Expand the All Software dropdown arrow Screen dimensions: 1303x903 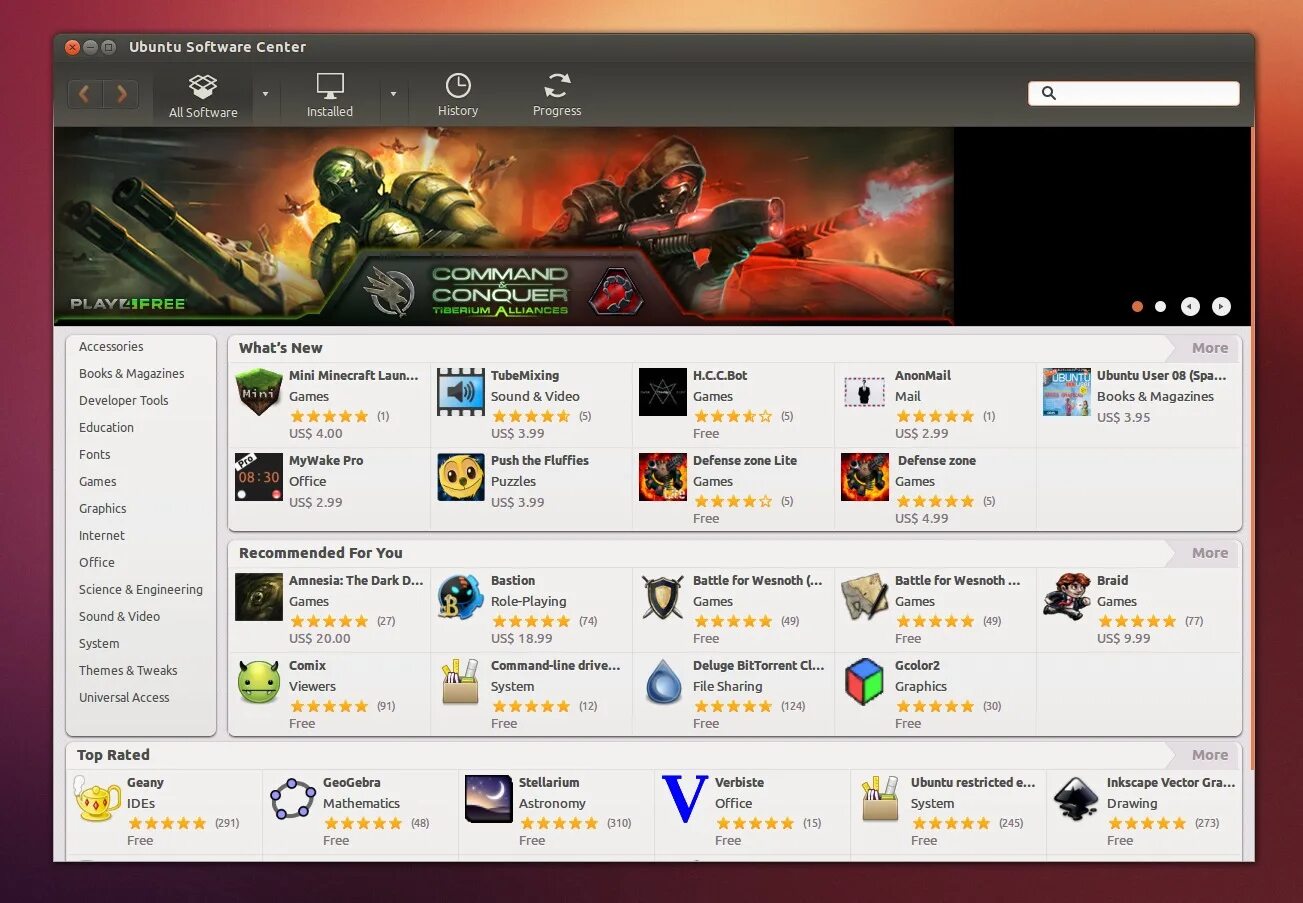(265, 94)
